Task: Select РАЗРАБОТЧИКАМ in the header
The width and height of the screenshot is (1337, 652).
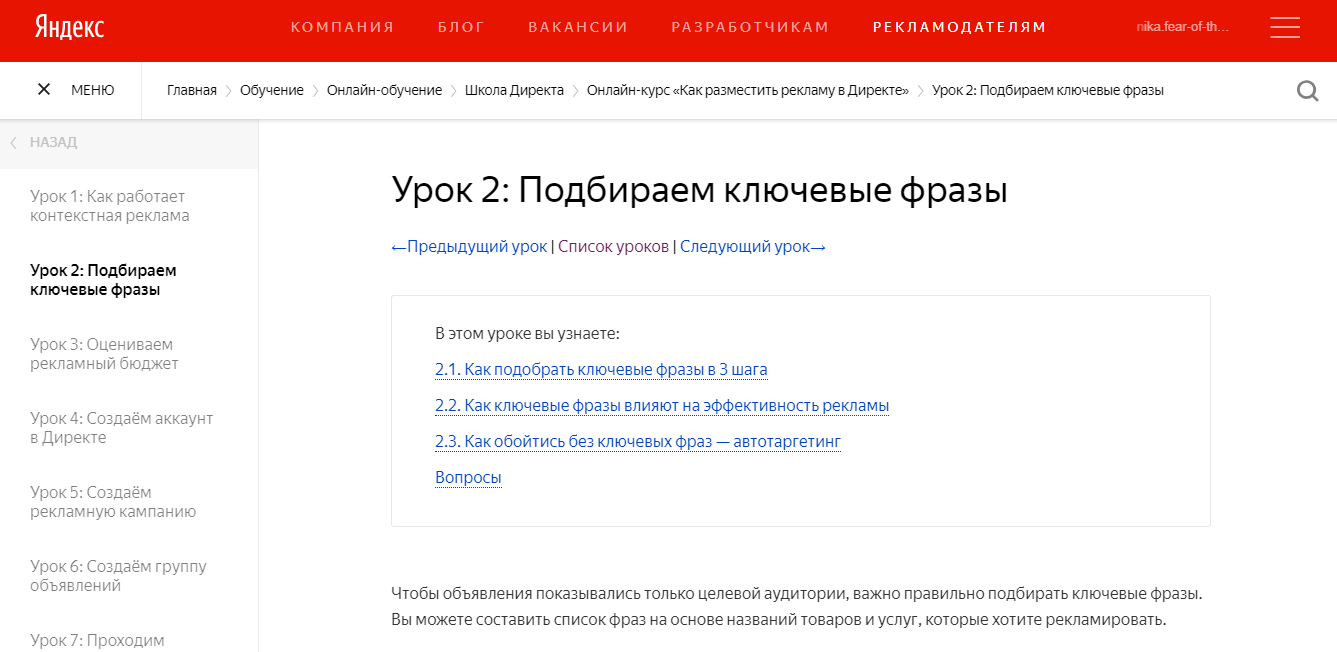Action: pos(749,27)
